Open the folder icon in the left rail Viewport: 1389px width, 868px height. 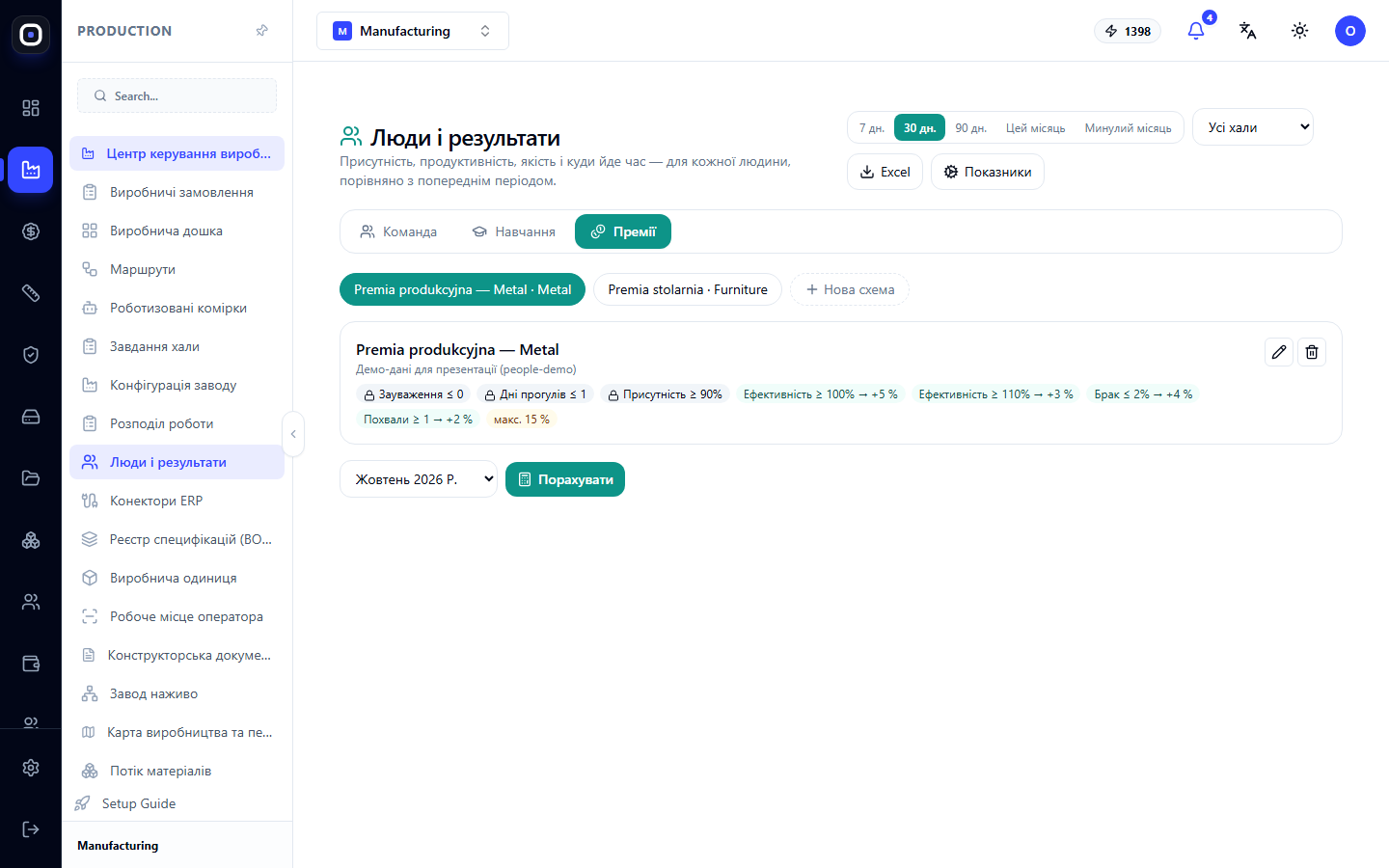coord(31,478)
